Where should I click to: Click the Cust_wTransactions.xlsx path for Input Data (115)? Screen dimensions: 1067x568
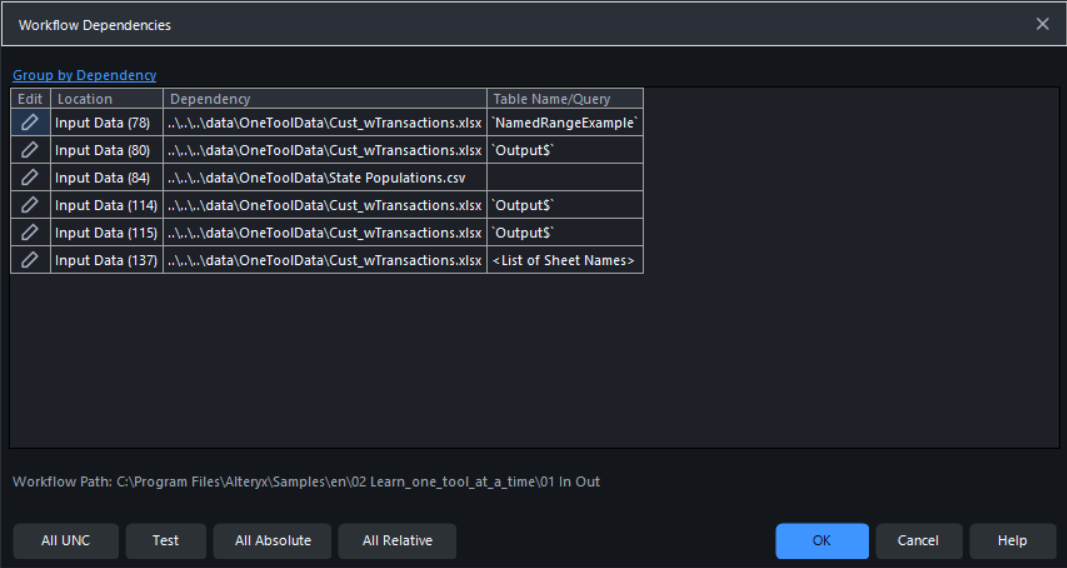(x=325, y=233)
